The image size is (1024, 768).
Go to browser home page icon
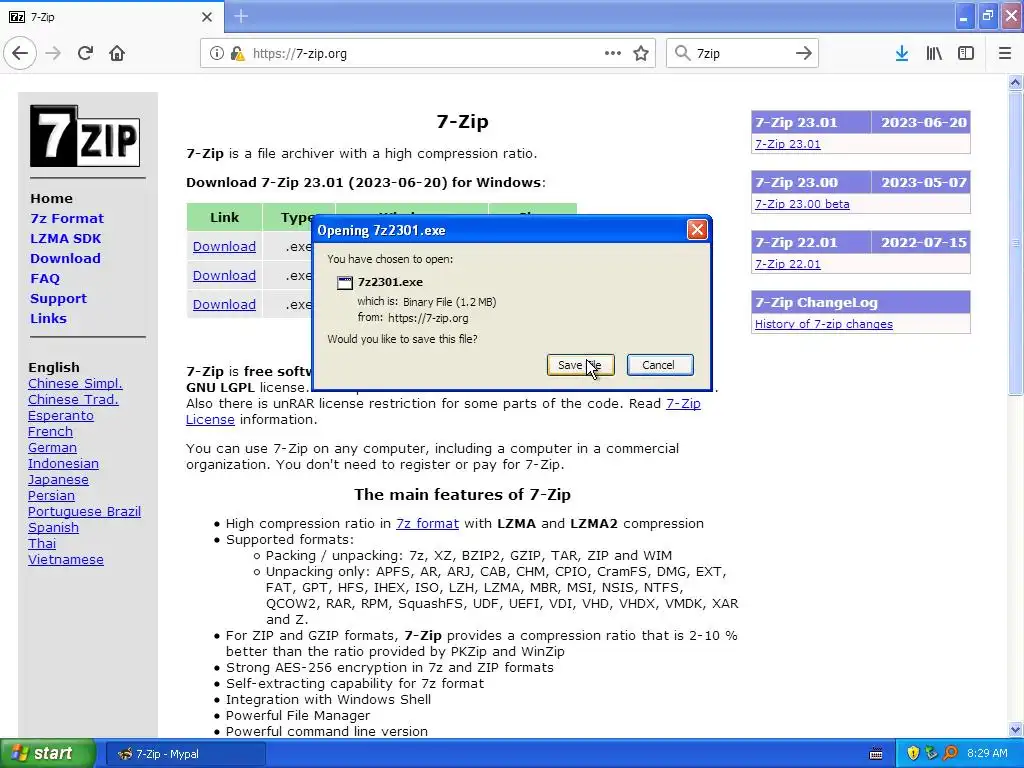coord(117,54)
